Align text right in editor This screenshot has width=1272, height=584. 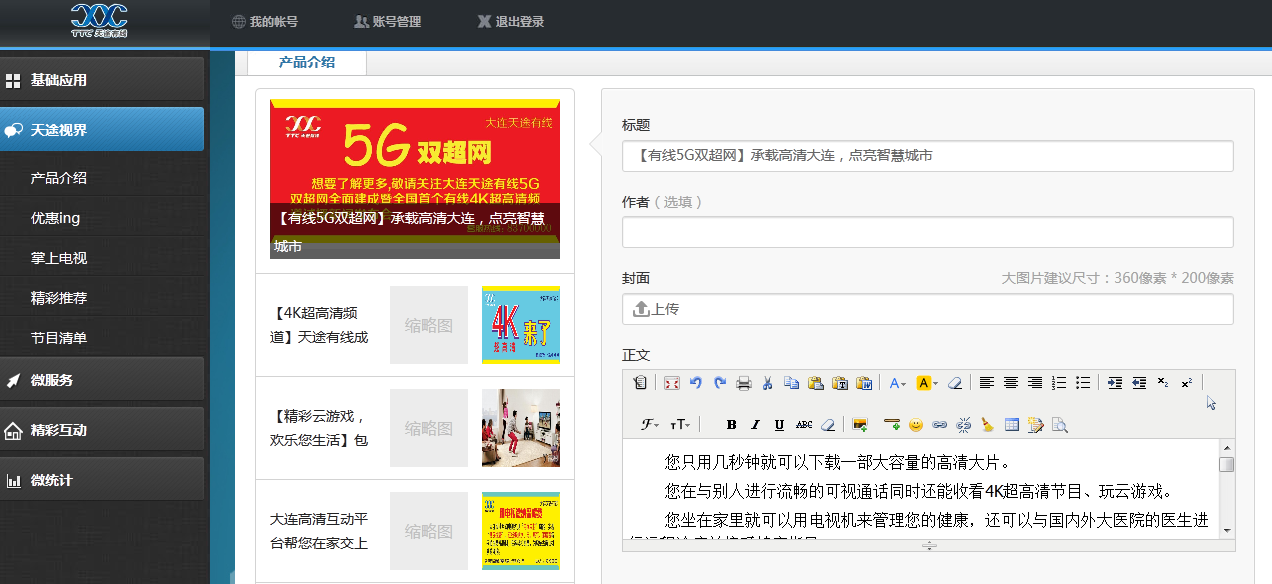point(1035,383)
